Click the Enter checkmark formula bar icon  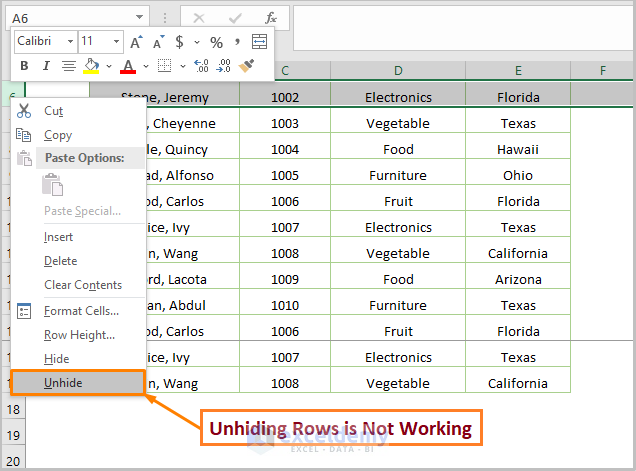(x=235, y=18)
